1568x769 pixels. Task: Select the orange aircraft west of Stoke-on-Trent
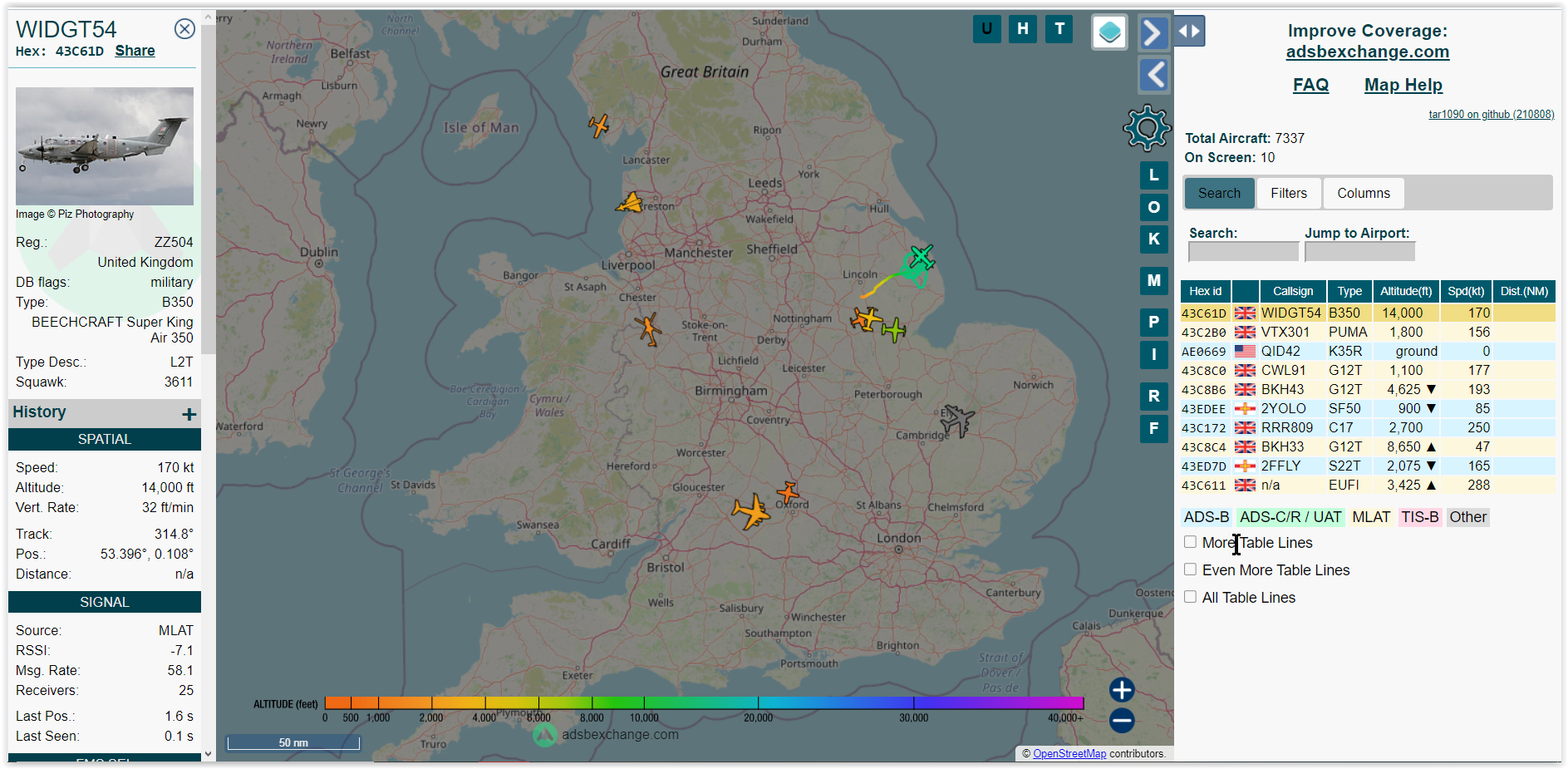(648, 329)
